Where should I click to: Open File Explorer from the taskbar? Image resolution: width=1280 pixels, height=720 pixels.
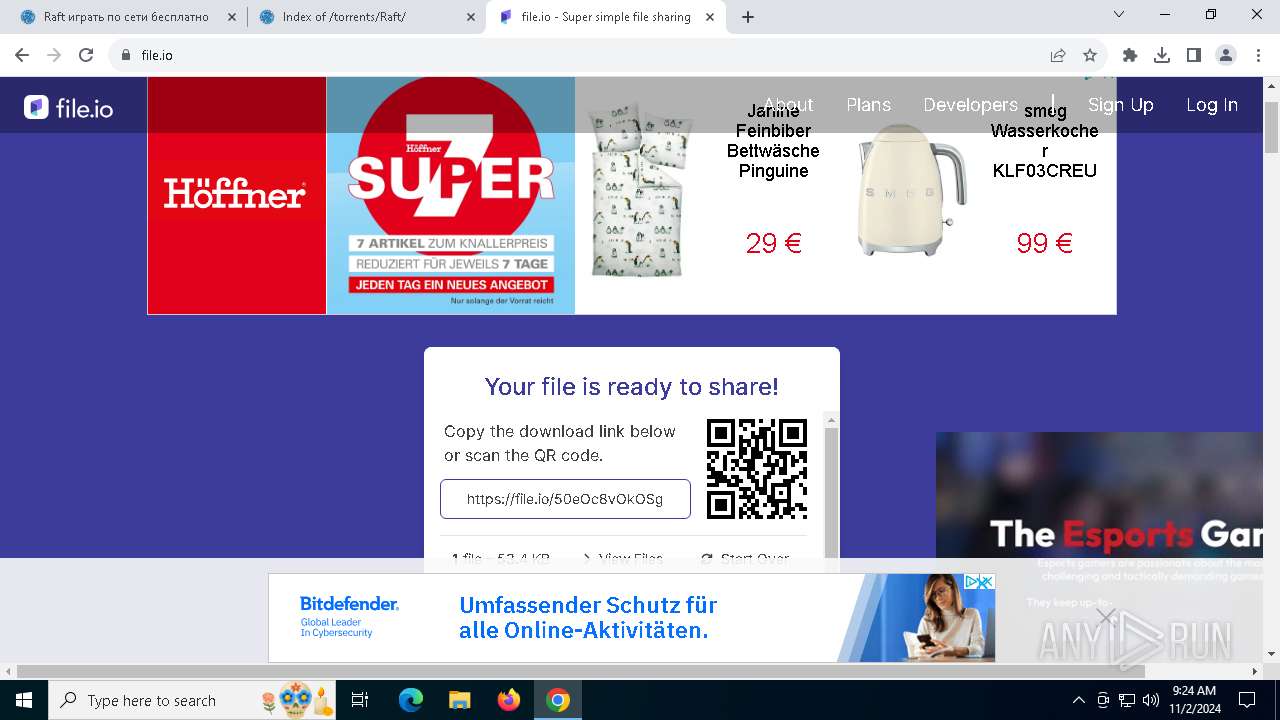460,700
